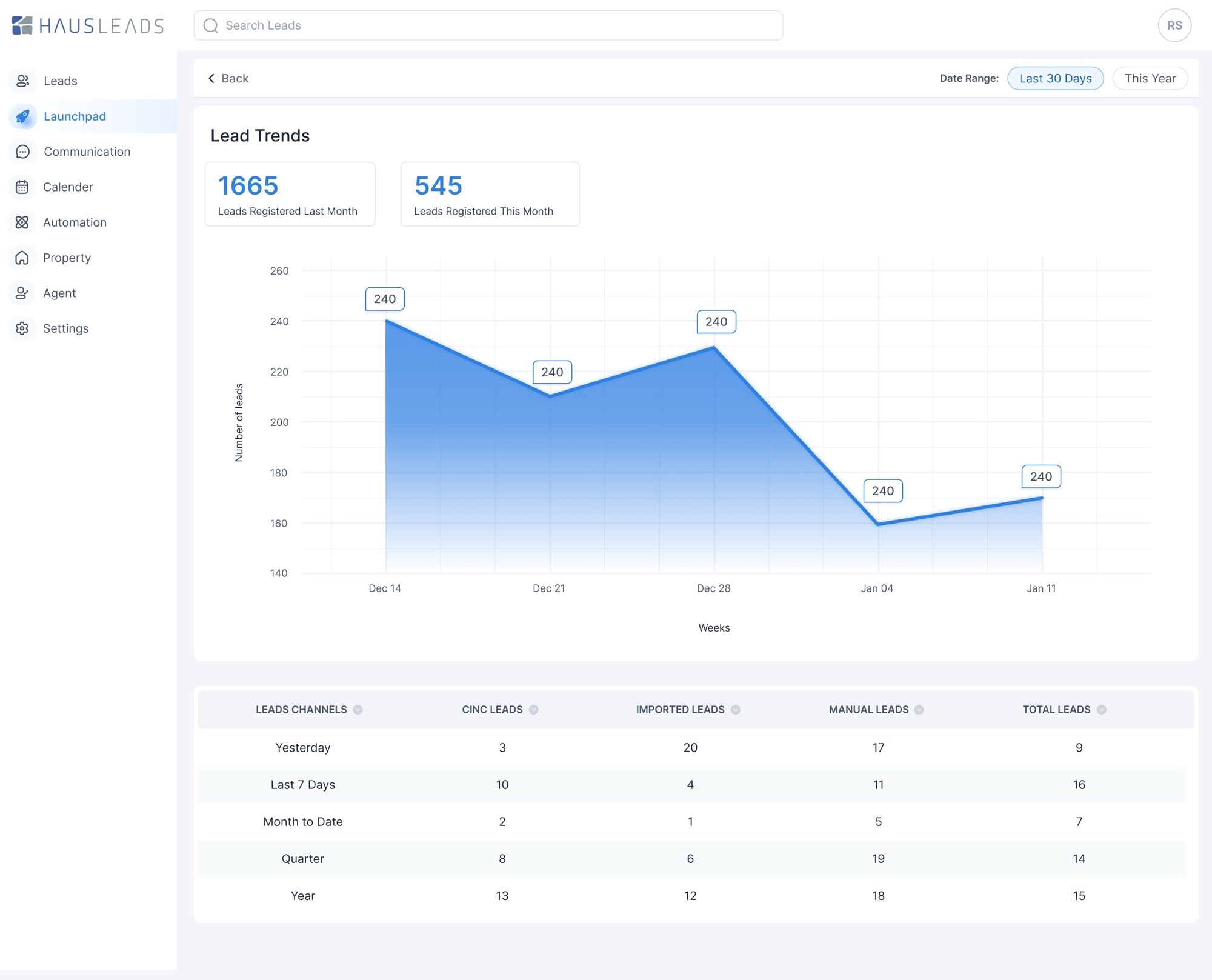Viewport: 1212px width, 980px height.
Task: Click the Leads people icon in sidebar
Action: 22,81
